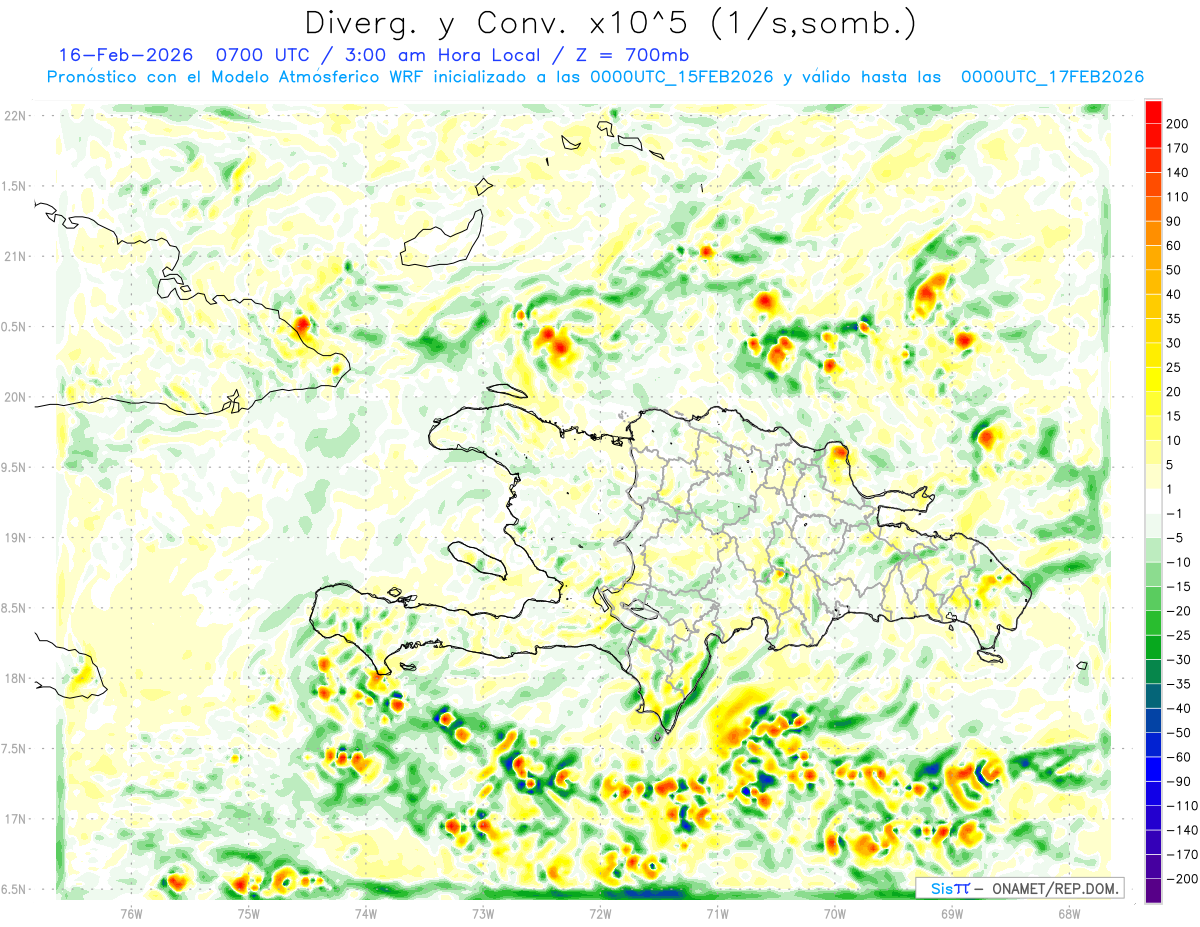Click the positive 90 colorbar value
Screen dimensions: 1200x927
point(1174,222)
